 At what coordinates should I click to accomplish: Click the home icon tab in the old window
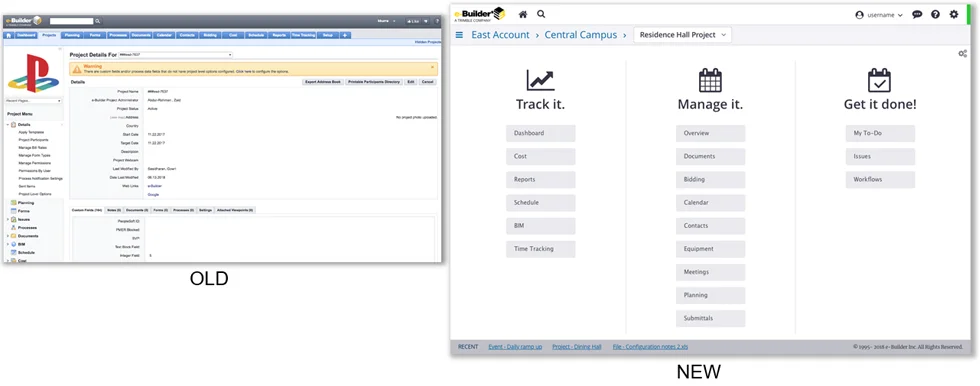pos(9,36)
